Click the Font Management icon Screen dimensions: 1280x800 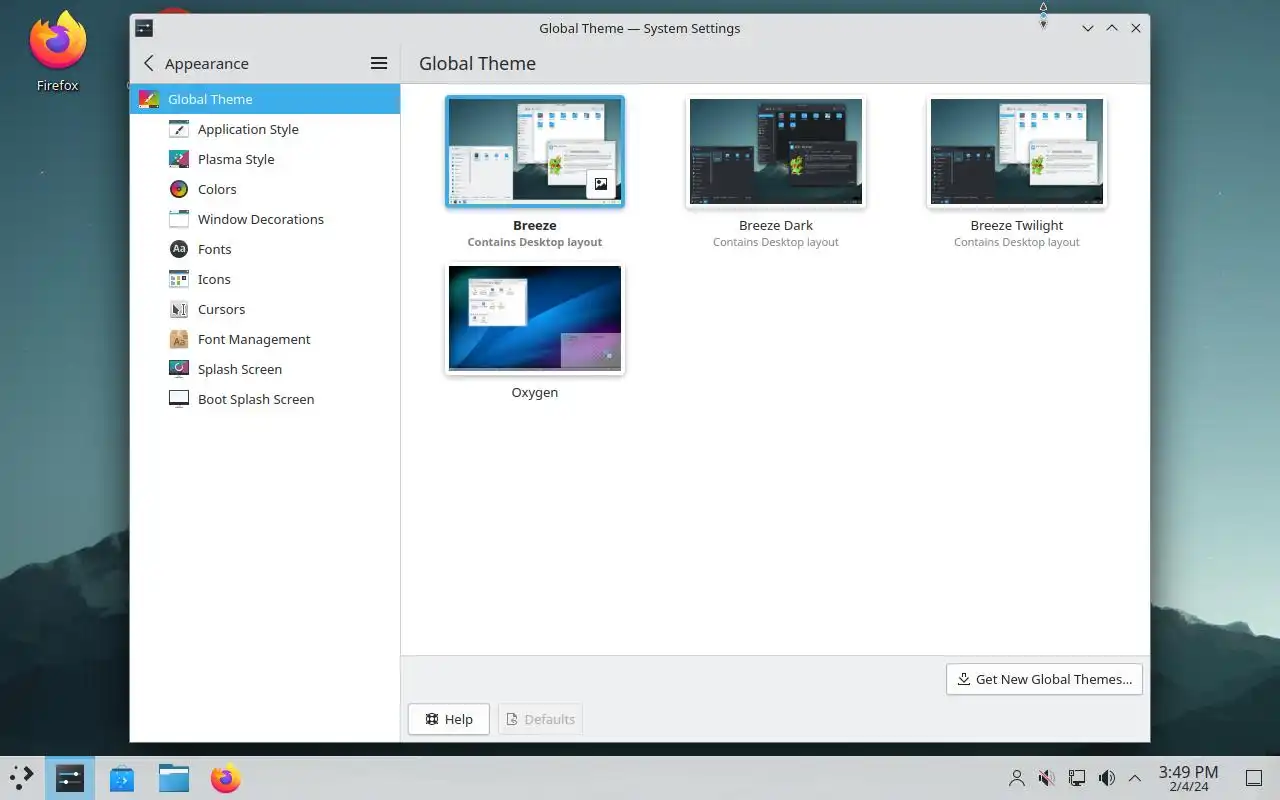tap(179, 339)
